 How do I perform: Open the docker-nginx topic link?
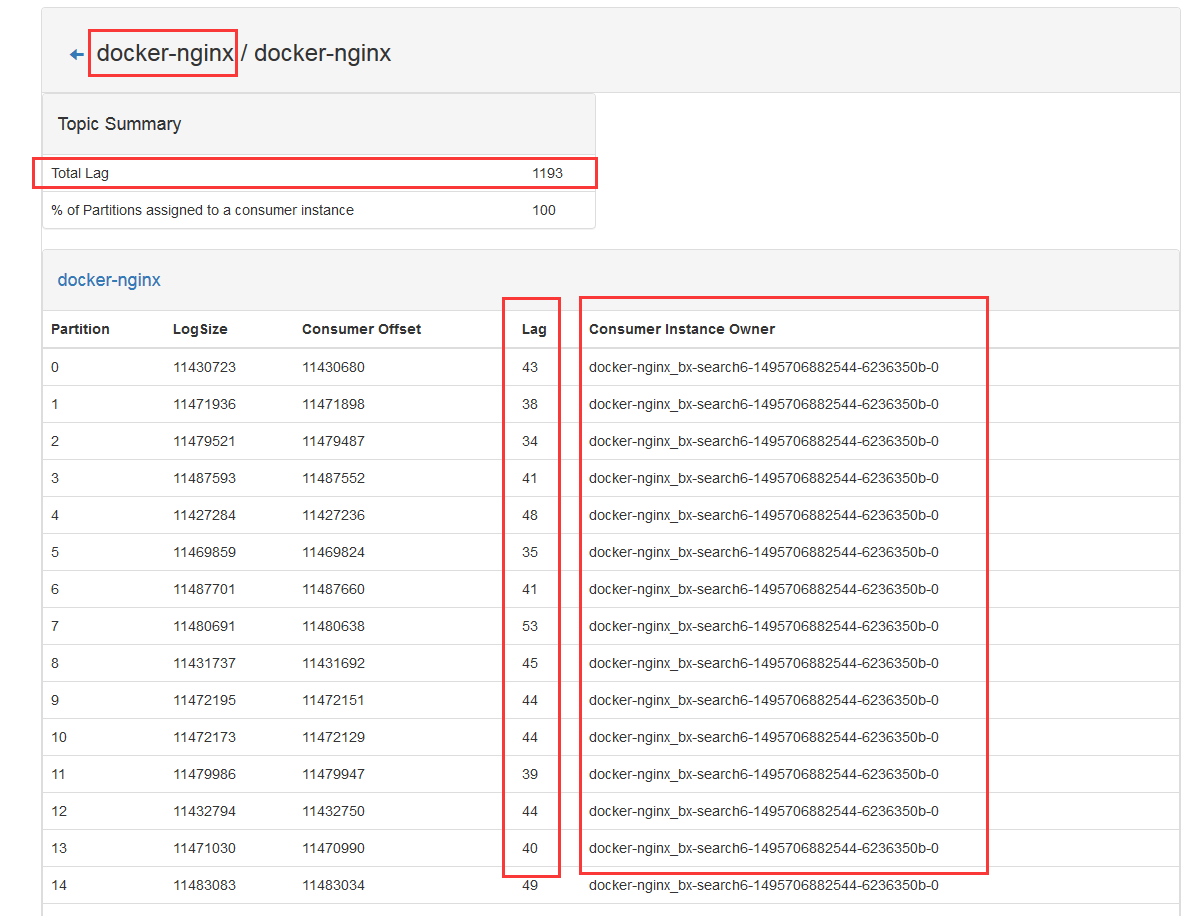coord(109,280)
